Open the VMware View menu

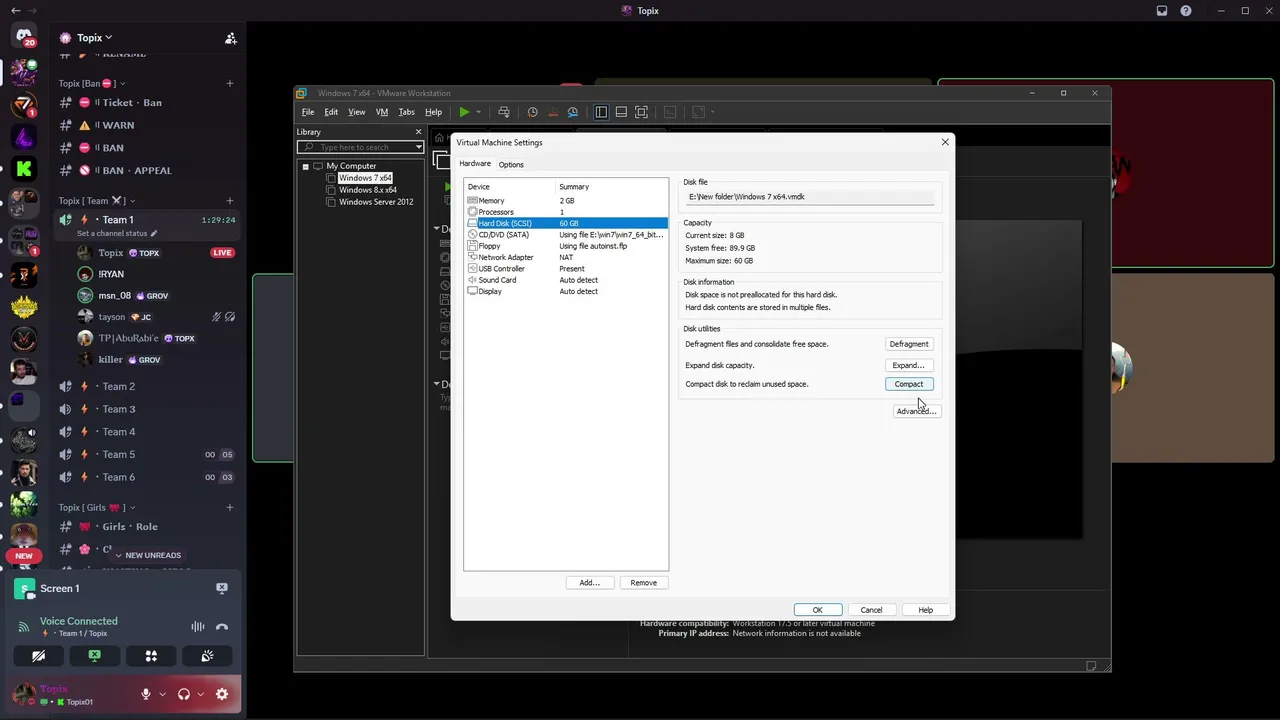(356, 112)
